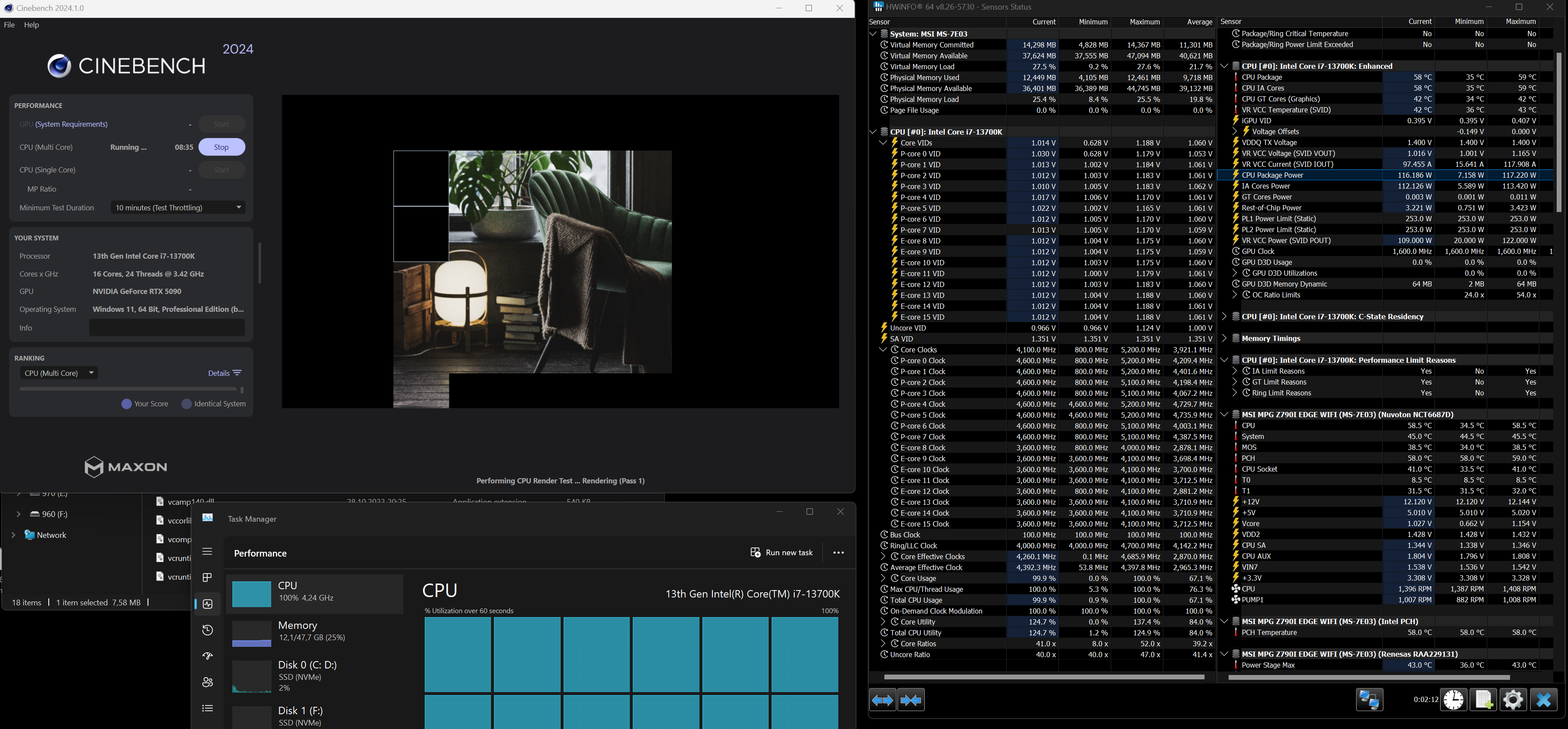The height and width of the screenshot is (729, 1568).
Task: Open the Cinebench File menu
Action: click(x=9, y=25)
